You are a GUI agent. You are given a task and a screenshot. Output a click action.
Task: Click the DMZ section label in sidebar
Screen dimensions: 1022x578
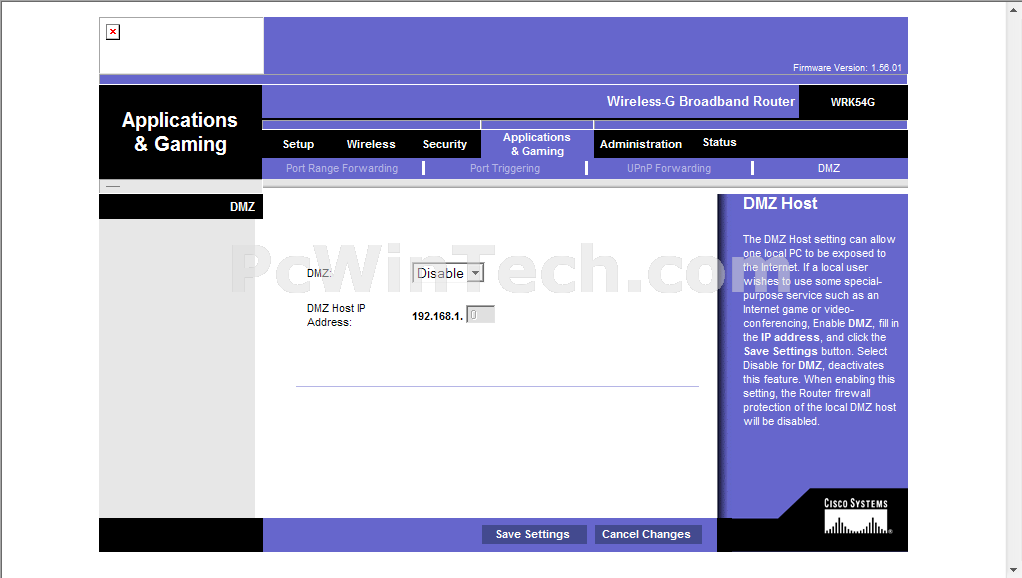pos(242,207)
